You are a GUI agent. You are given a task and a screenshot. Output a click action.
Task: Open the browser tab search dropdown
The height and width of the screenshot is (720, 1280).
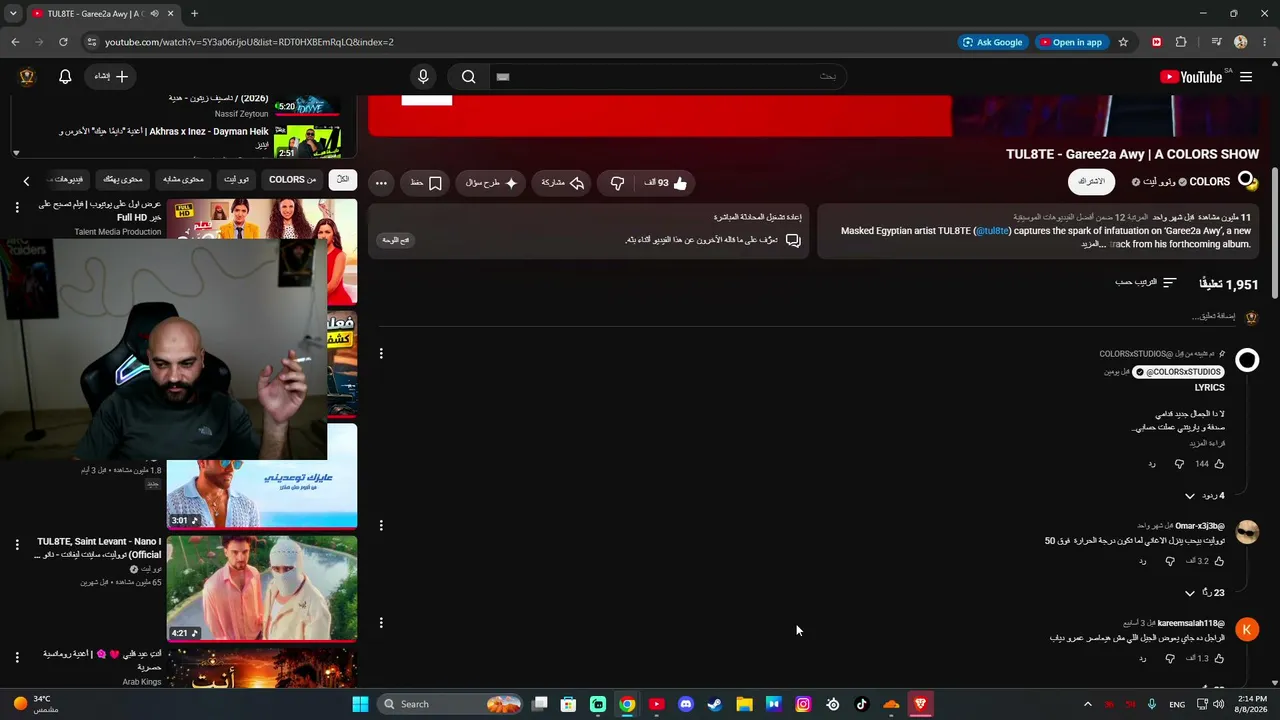tap(13, 14)
